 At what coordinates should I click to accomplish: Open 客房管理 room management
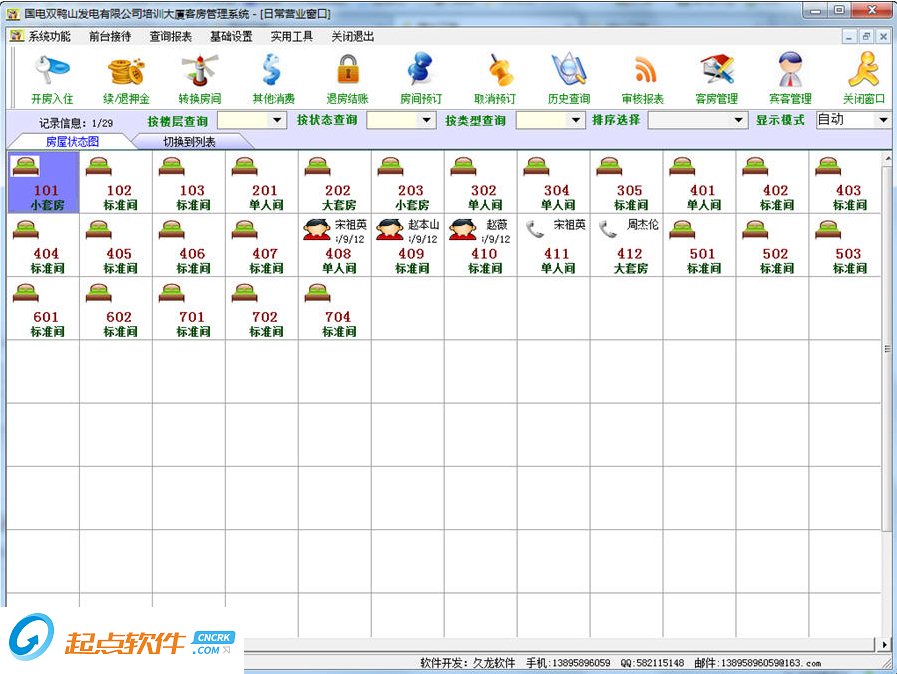(716, 75)
